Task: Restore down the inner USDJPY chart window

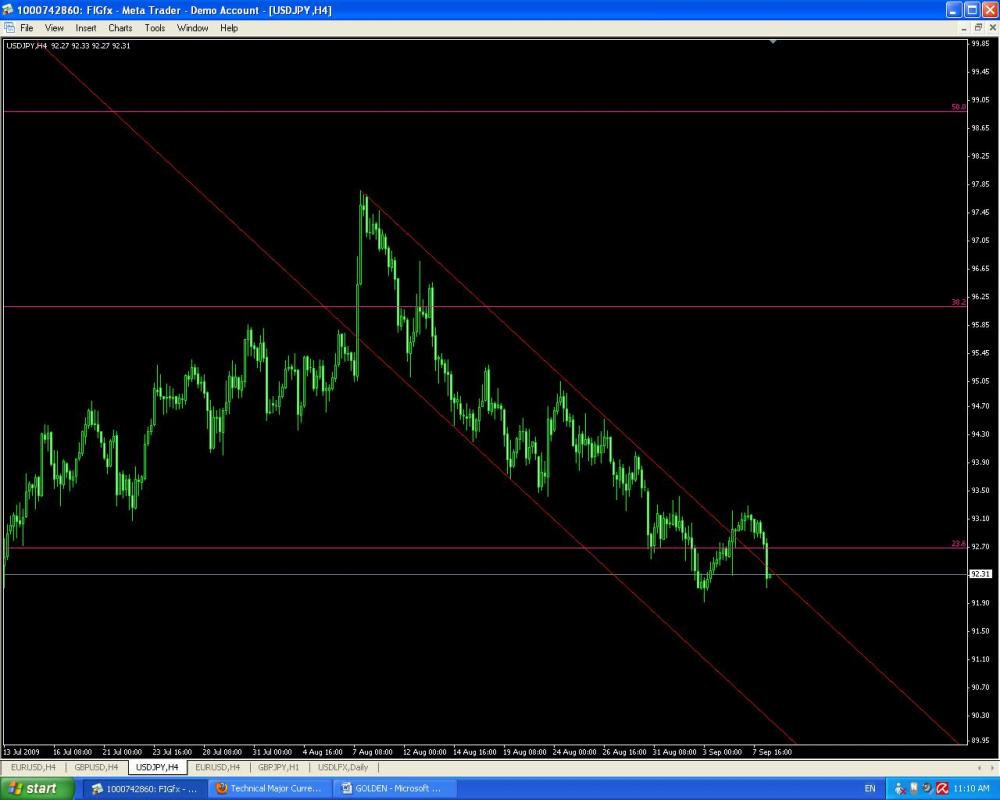Action: [978, 28]
